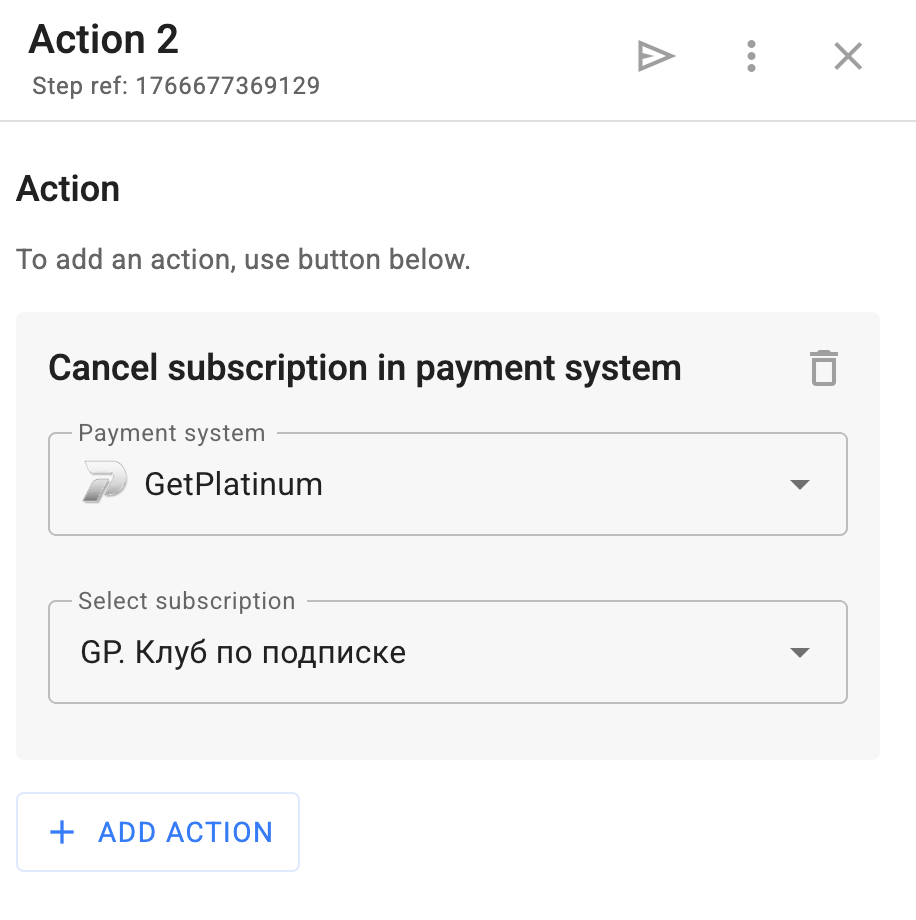The image size is (916, 920).
Task: Expand the Payment system dropdown arrow
Action: [799, 485]
